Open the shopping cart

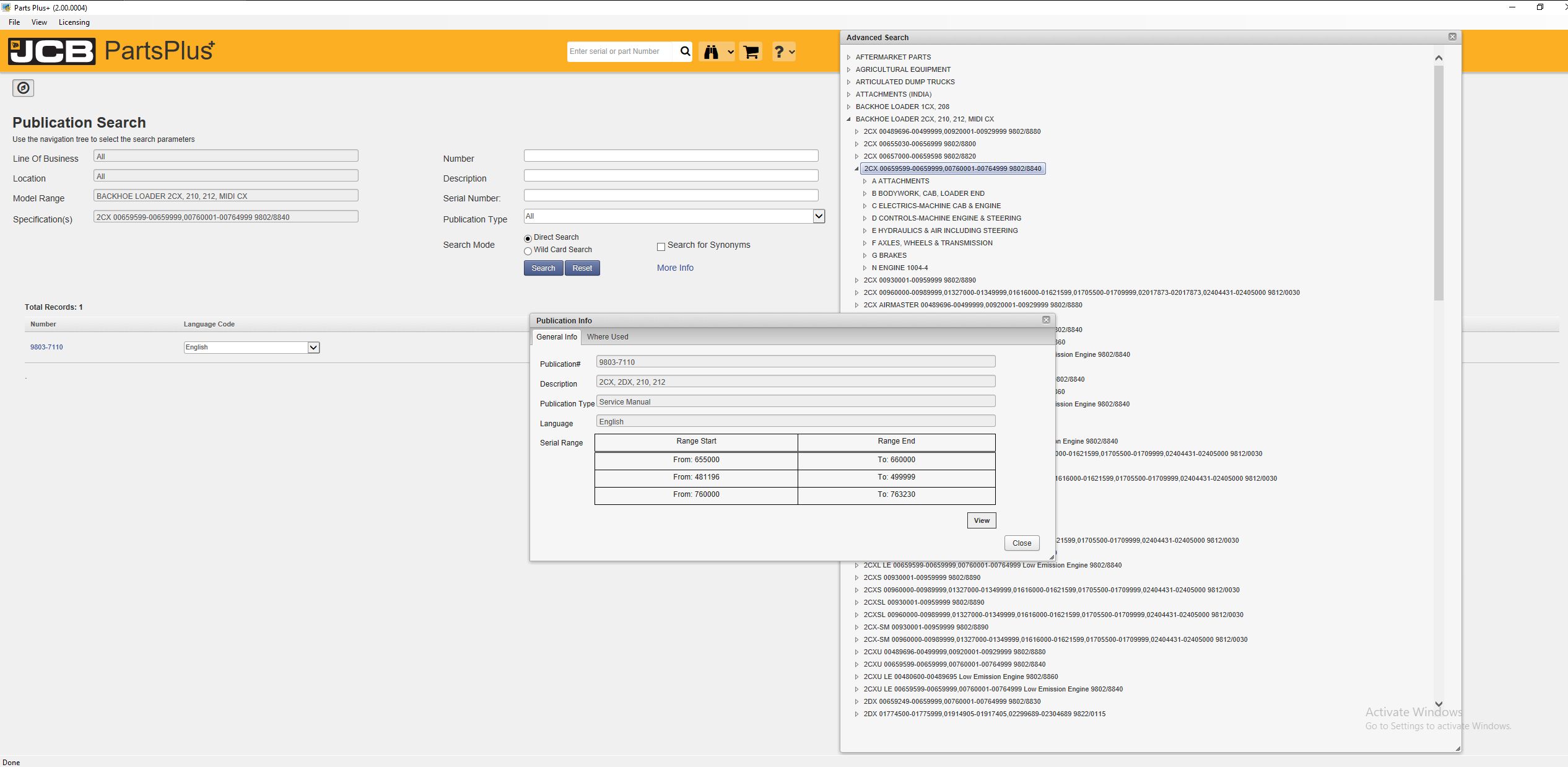pyautogui.click(x=750, y=51)
